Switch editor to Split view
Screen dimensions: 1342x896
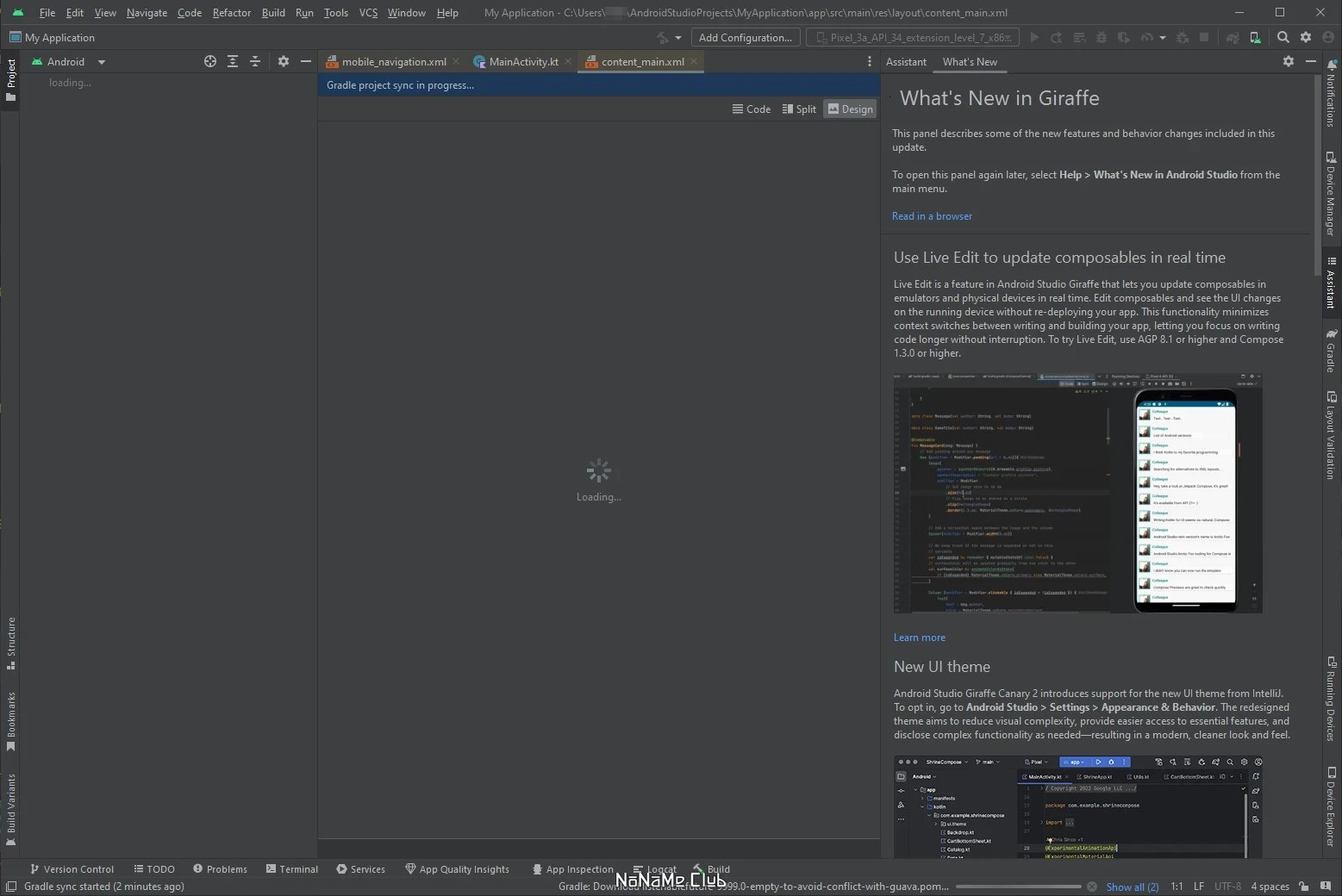pos(799,109)
